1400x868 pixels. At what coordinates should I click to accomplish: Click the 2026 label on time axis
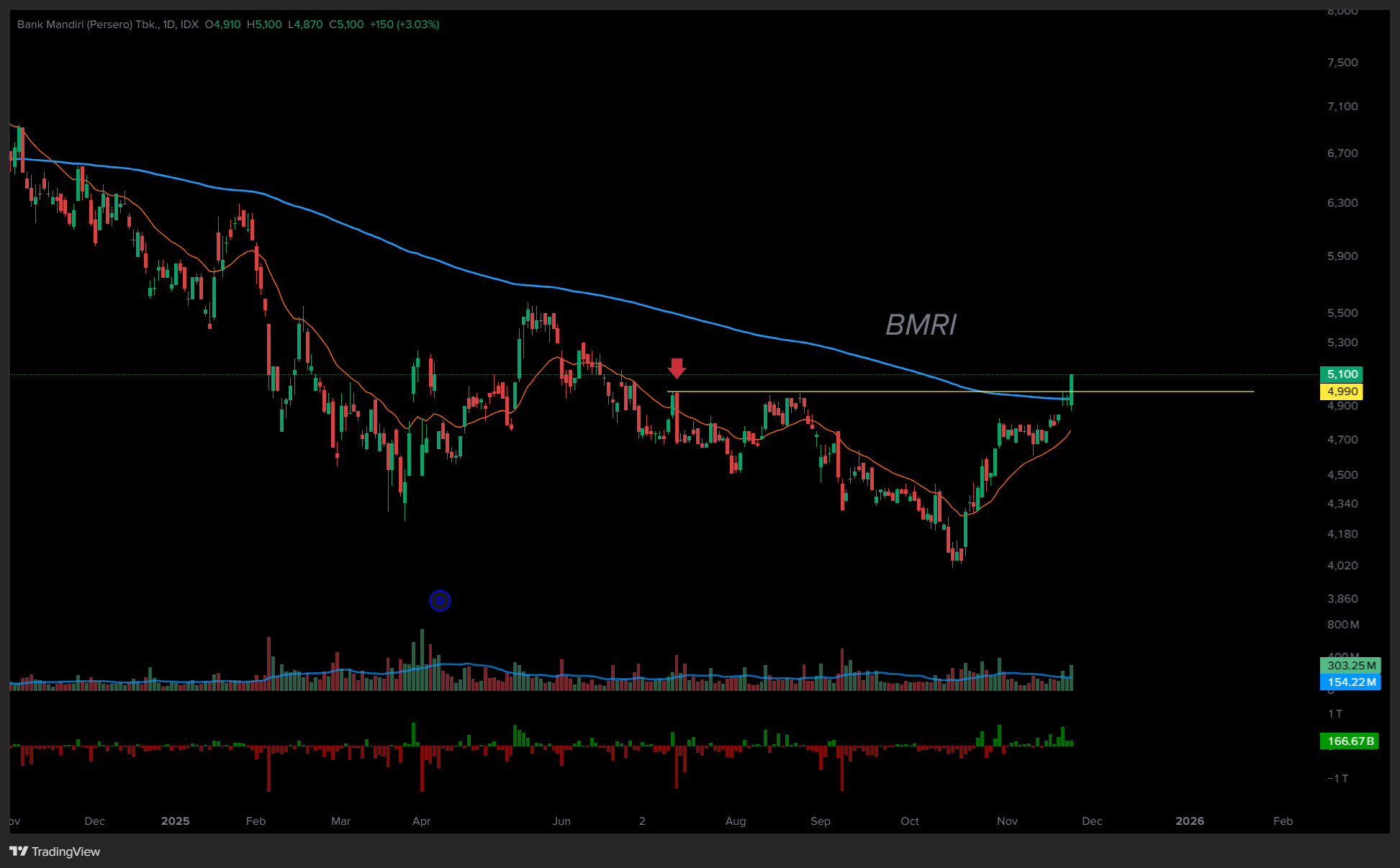tap(1189, 821)
